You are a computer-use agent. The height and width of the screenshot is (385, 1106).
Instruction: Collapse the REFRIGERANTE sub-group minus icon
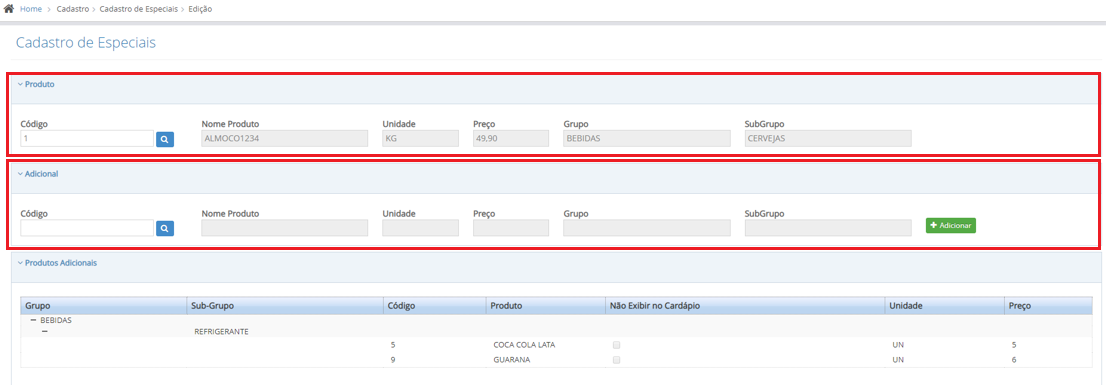coord(45,331)
